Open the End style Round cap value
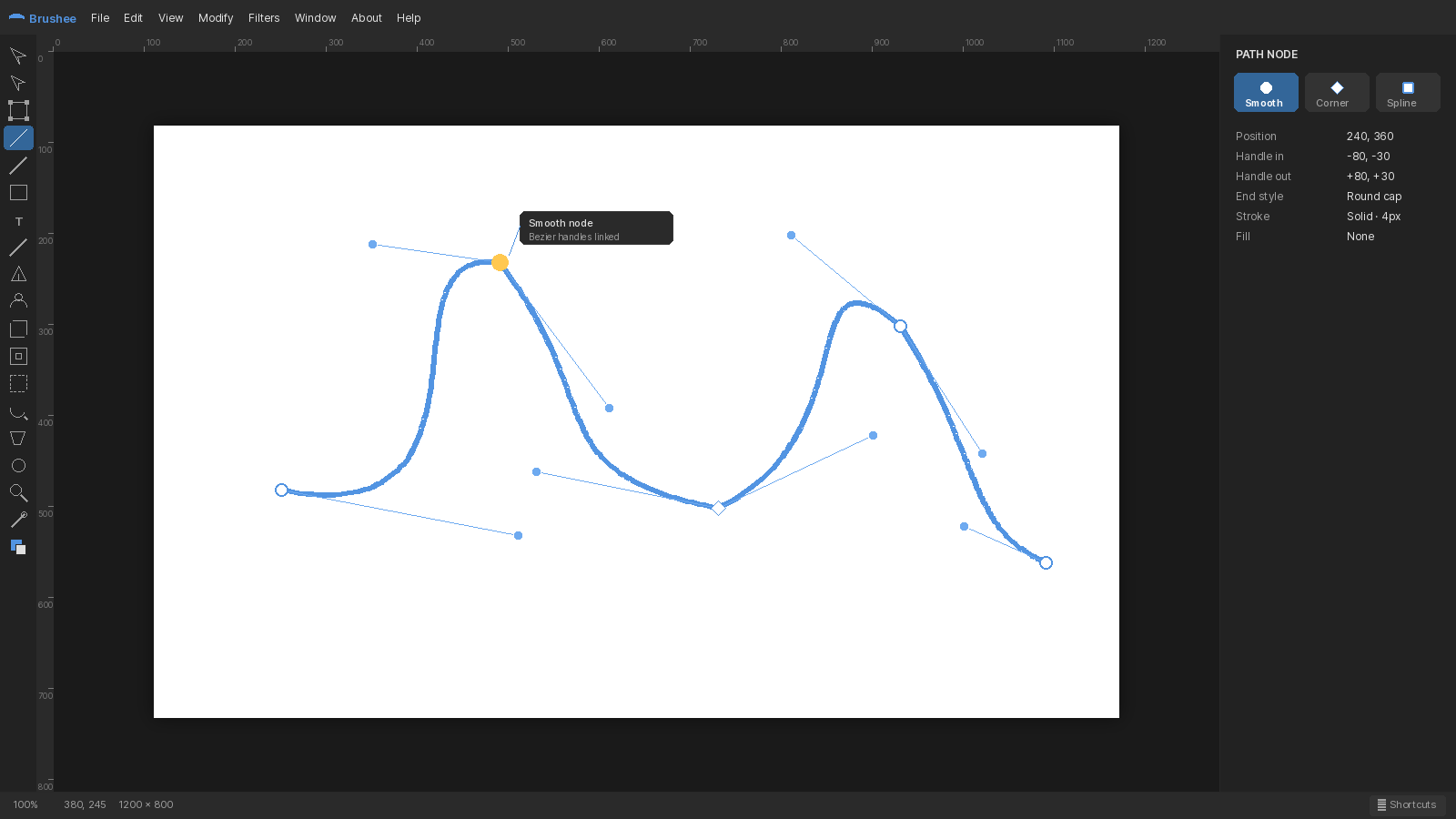The height and width of the screenshot is (819, 1456). pos(1374,197)
